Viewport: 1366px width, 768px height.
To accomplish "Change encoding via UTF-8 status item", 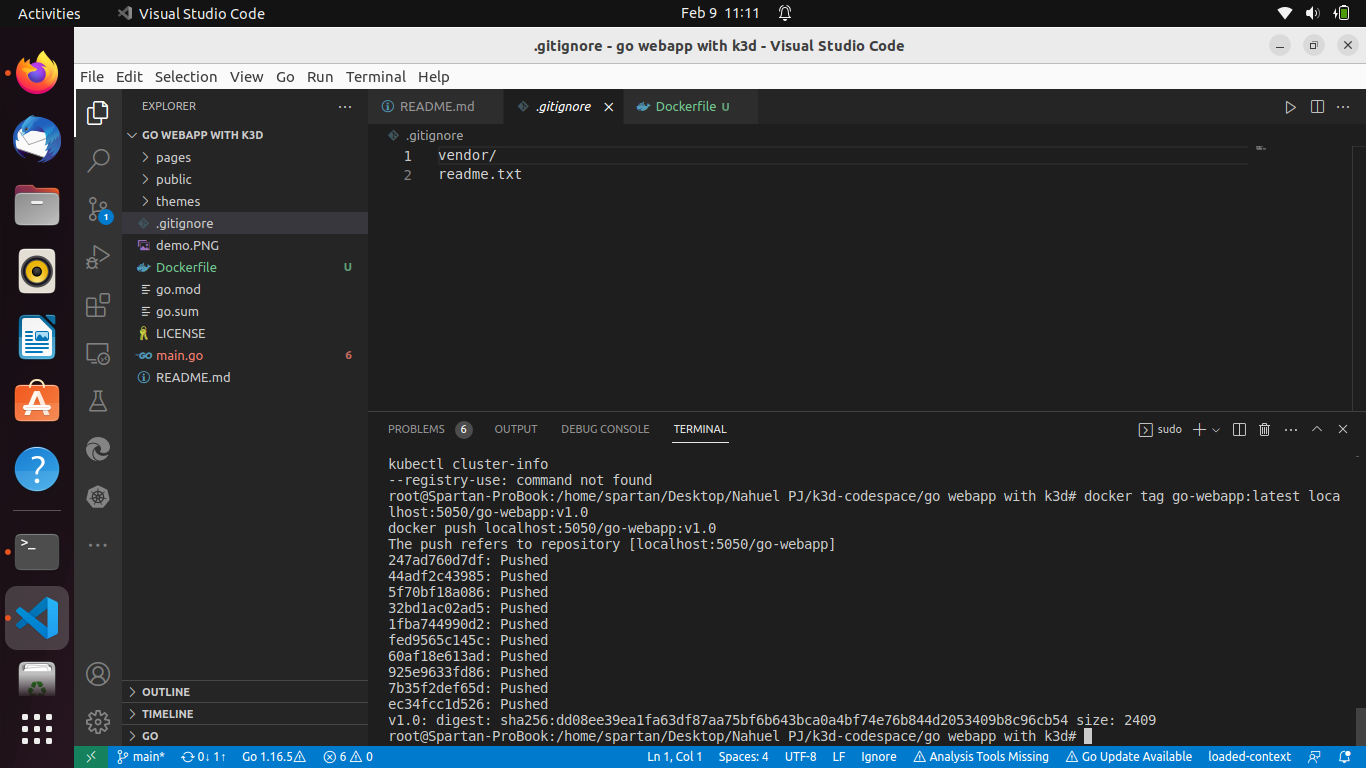I will tap(801, 757).
